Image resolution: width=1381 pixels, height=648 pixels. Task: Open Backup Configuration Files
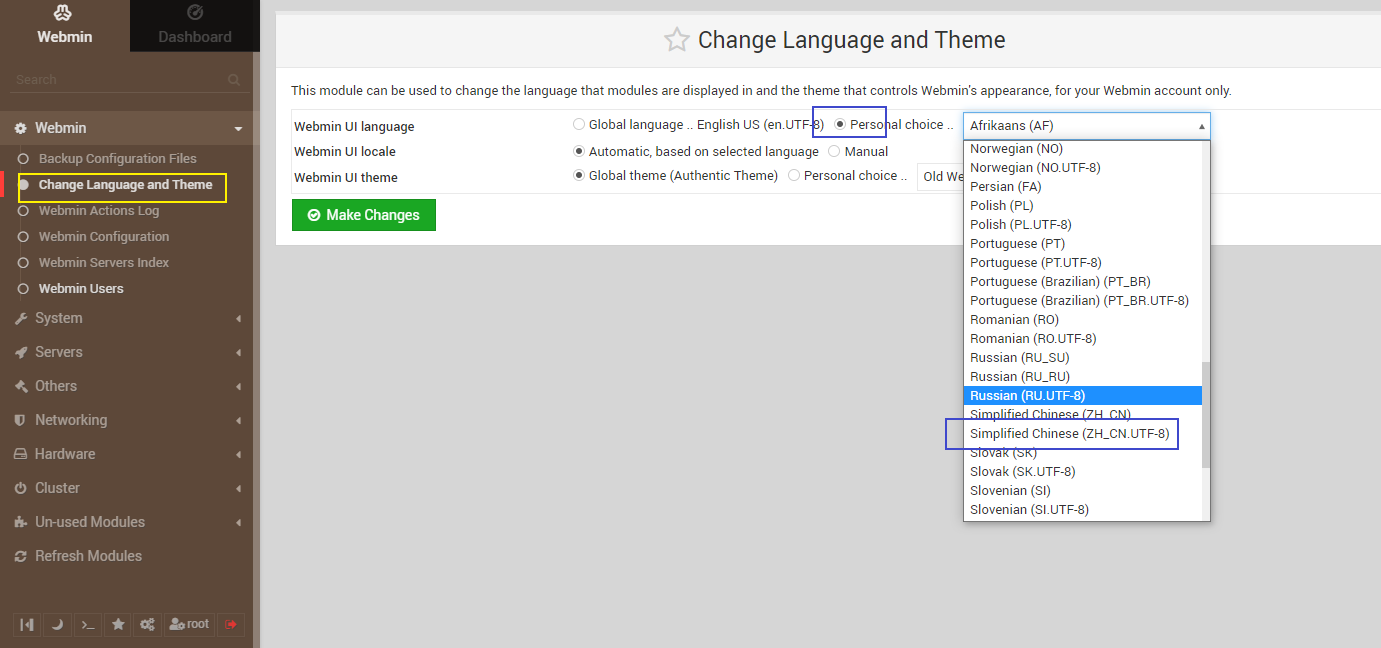tap(118, 159)
